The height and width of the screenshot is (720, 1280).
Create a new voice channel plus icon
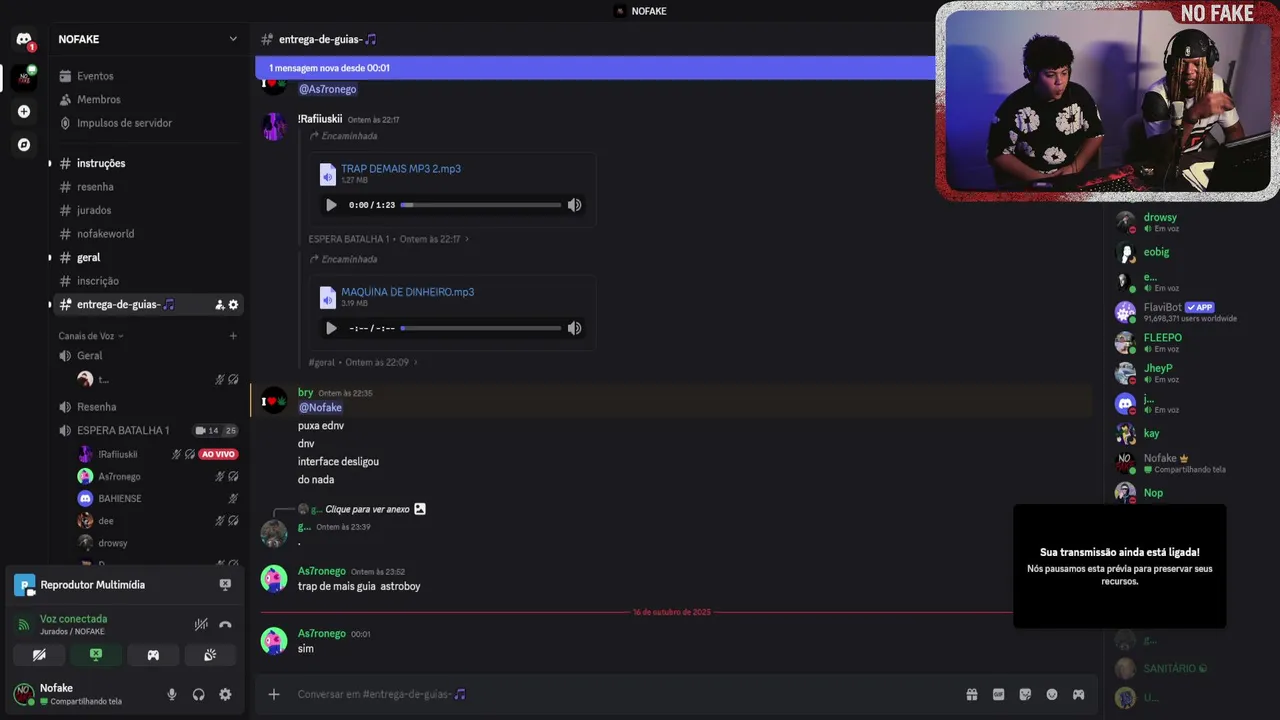coord(233,336)
